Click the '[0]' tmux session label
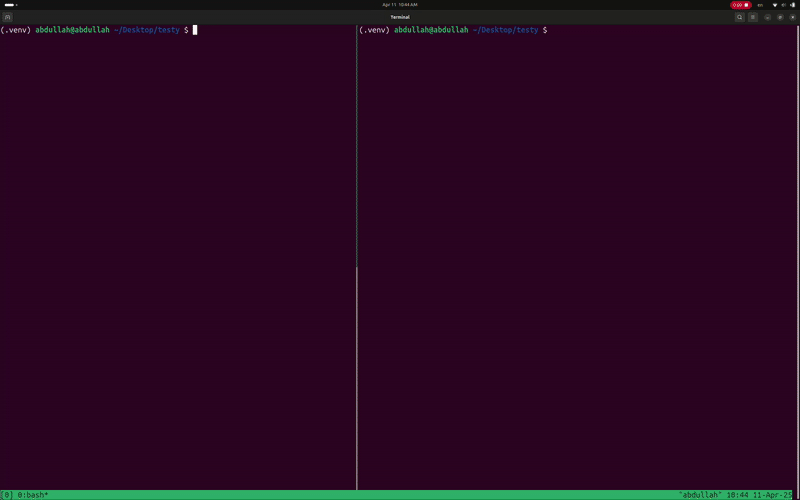The height and width of the screenshot is (500, 800). click(7, 495)
